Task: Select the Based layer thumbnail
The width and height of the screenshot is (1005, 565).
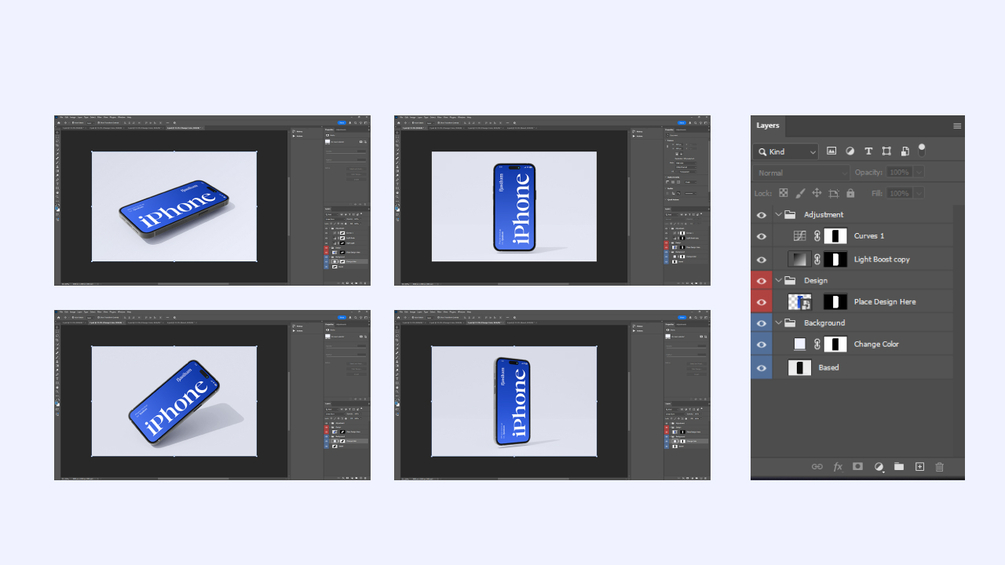Action: point(799,368)
